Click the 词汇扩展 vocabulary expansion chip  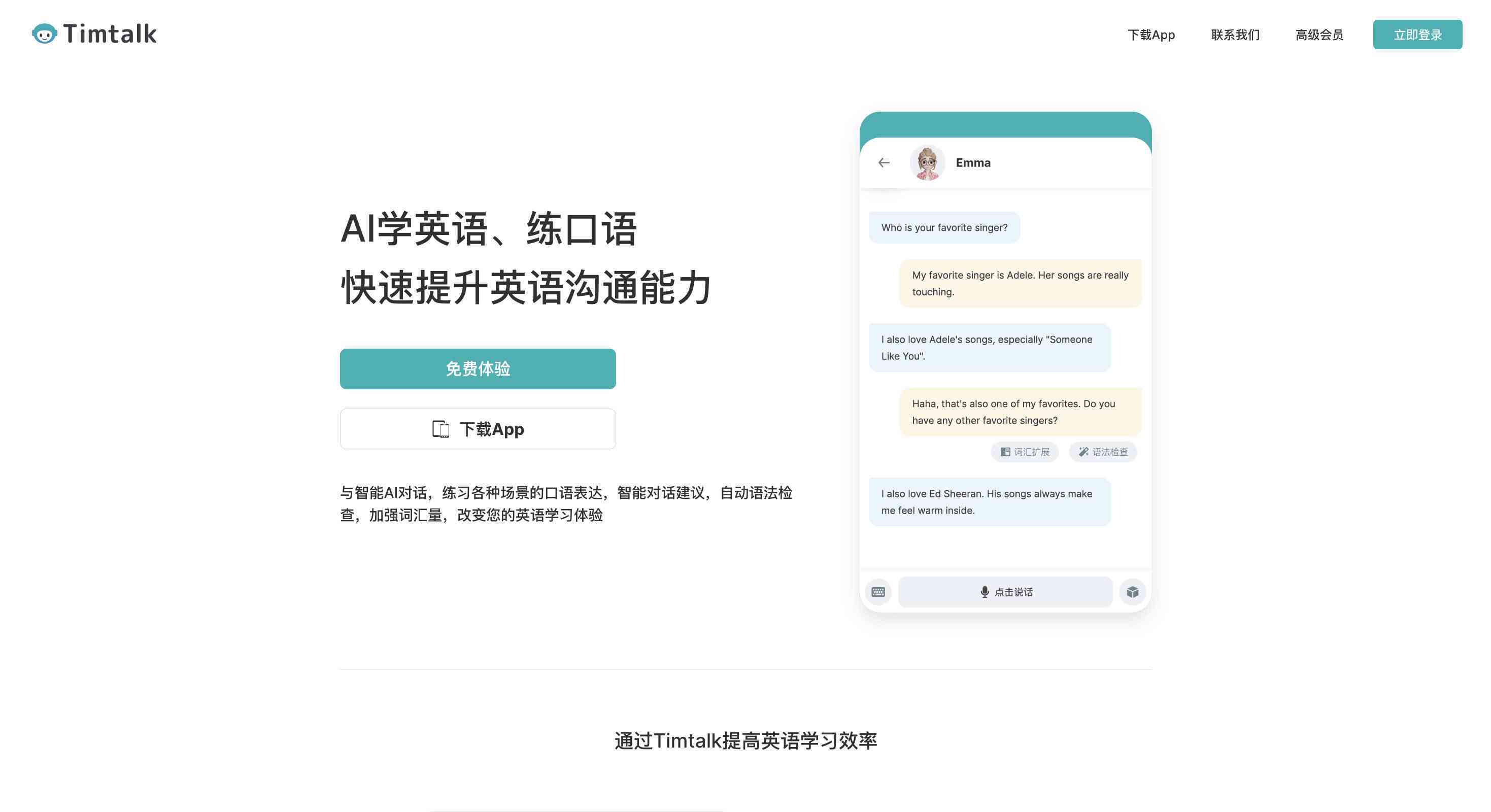tap(1025, 452)
